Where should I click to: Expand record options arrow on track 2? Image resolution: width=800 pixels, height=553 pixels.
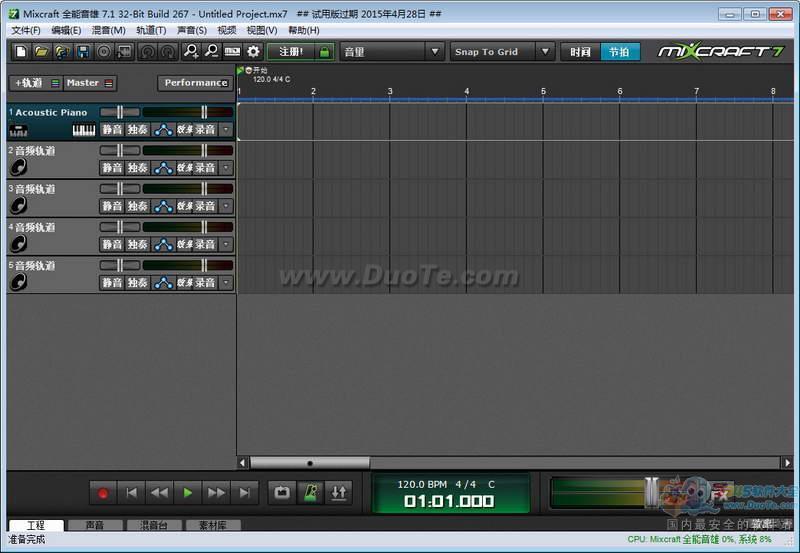(226, 168)
